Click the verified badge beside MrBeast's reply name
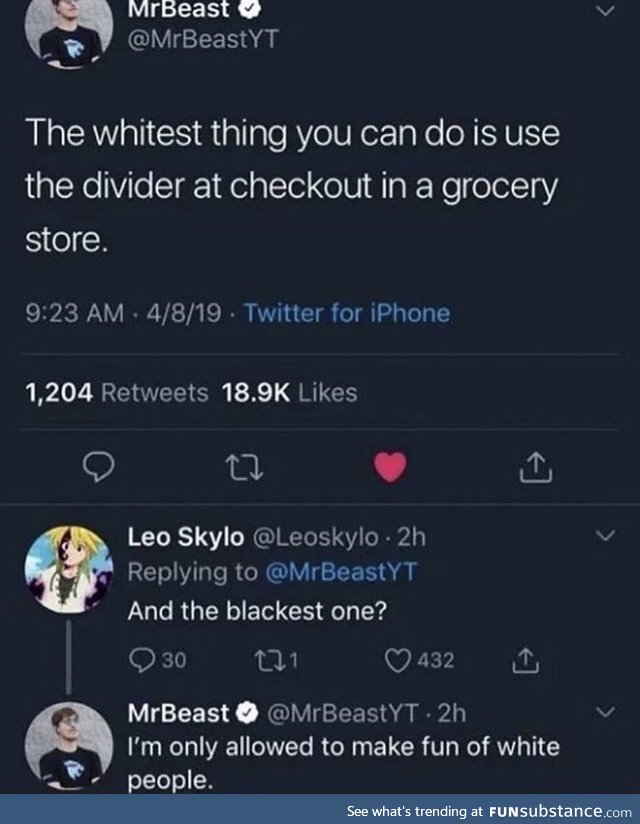The image size is (640, 824). pos(247,713)
